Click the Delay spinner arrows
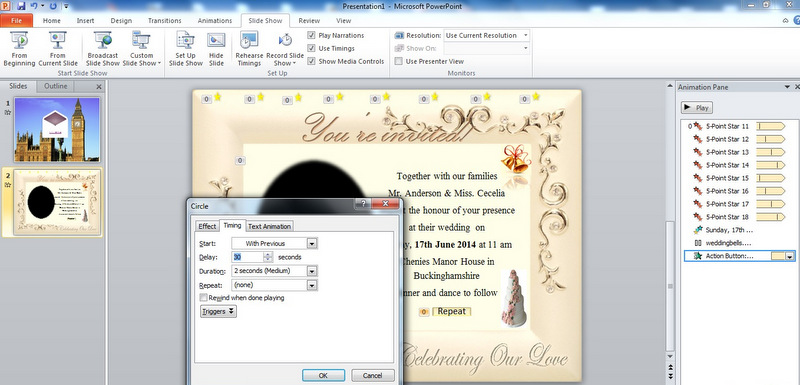This screenshot has width=800, height=385. 268,257
